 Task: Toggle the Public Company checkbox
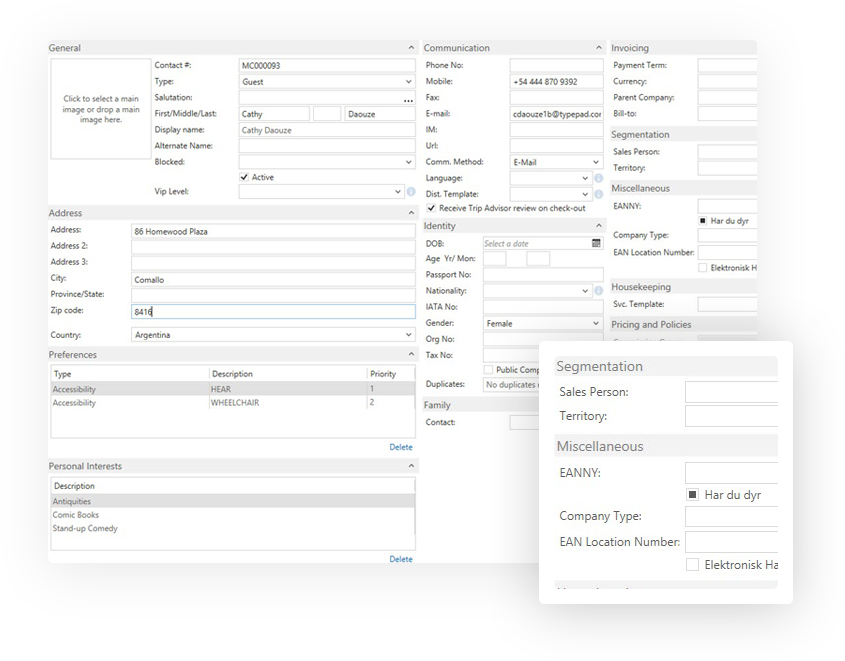coord(488,369)
